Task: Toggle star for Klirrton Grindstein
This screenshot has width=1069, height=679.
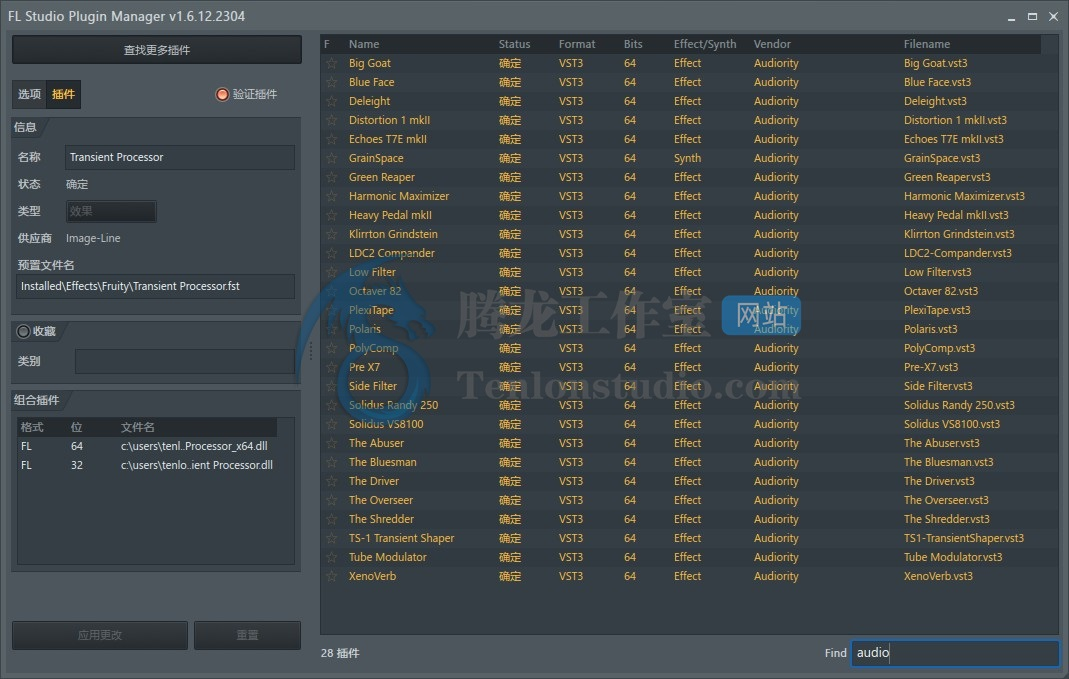Action: (331, 235)
